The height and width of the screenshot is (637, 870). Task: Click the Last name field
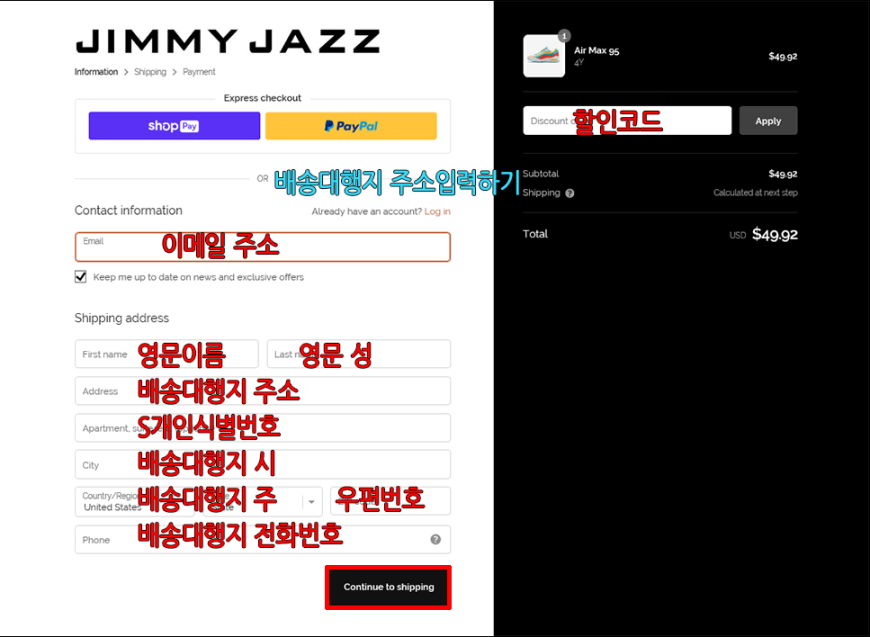tap(358, 354)
